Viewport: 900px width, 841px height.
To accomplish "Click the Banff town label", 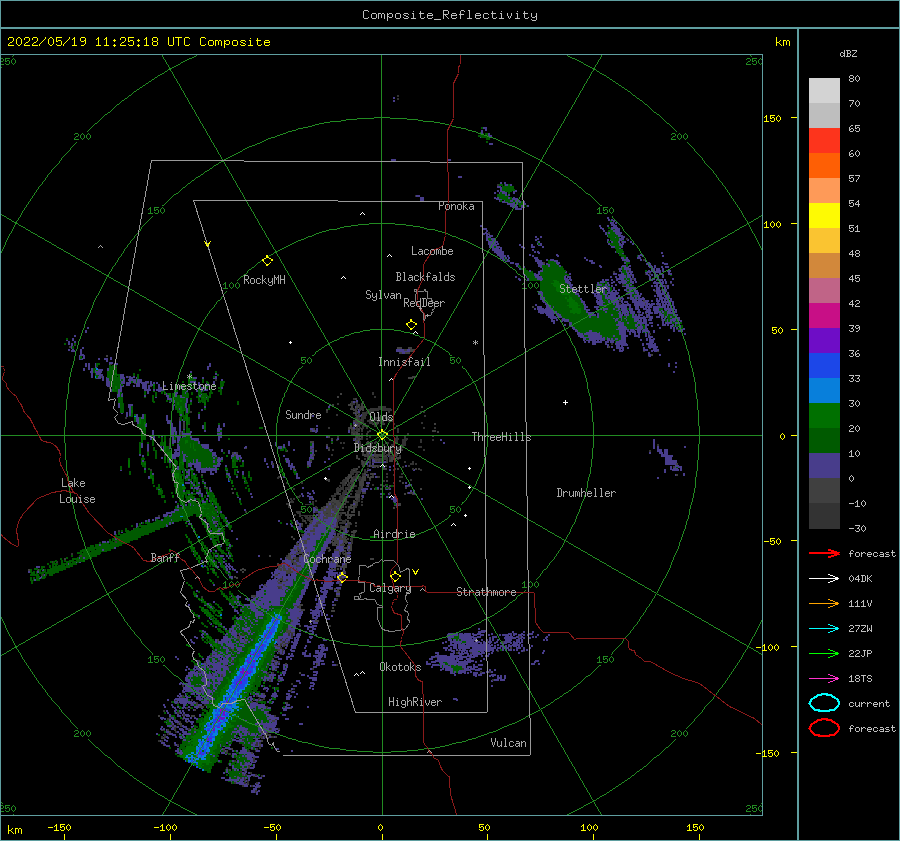I will coord(165,557).
